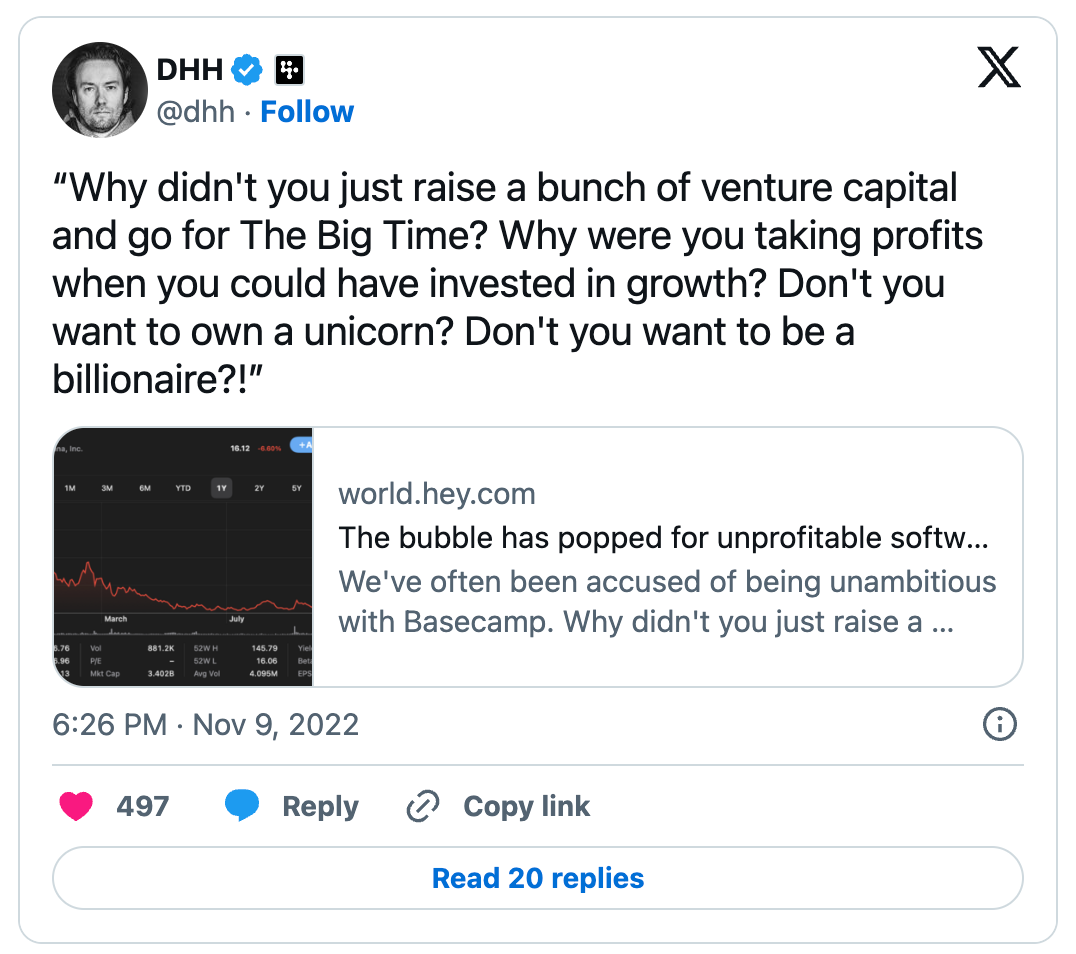
Task: Click the chain link icon
Action: point(424,806)
